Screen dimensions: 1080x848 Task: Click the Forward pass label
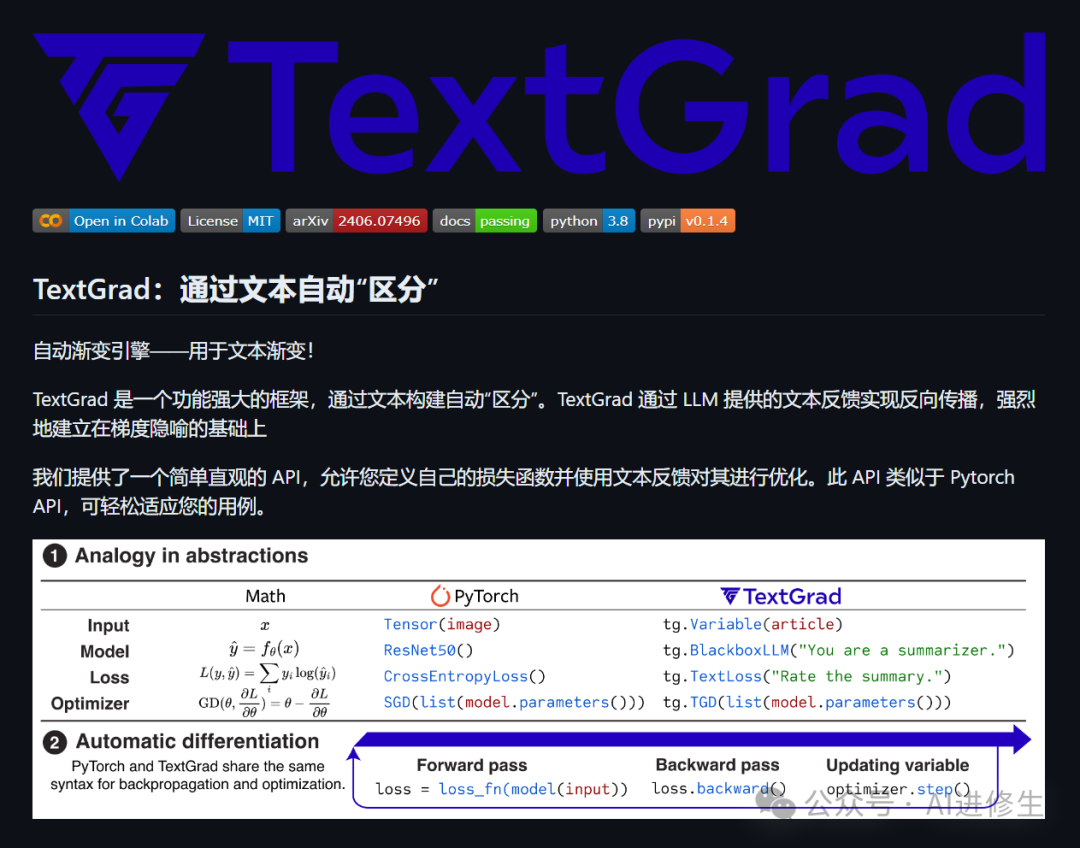(472, 765)
